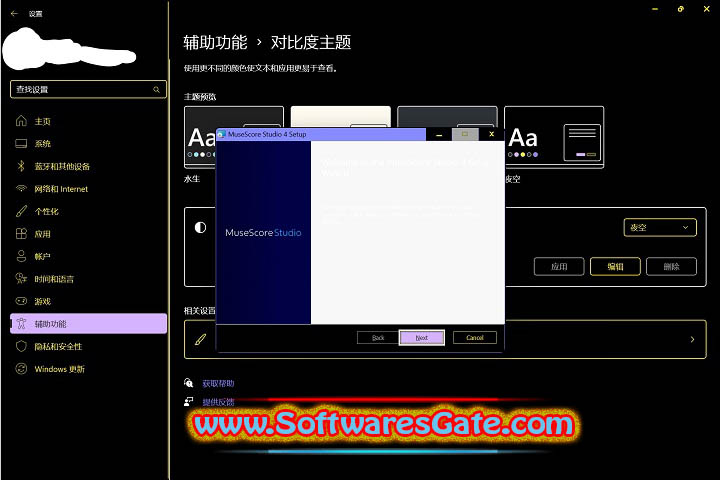Image resolution: width=720 pixels, height=480 pixels.
Task: Select the 夜空 theme preview thumbnail
Action: tap(554, 137)
